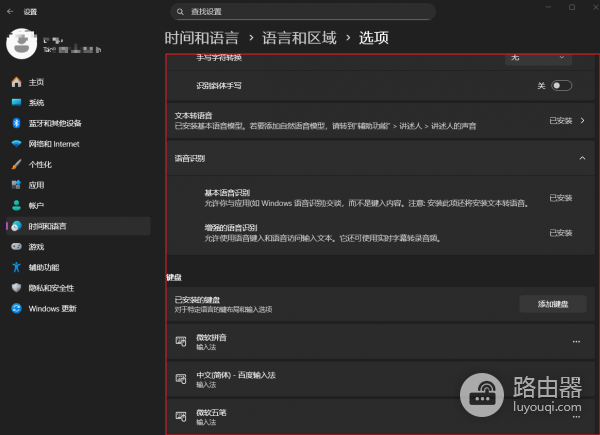Image resolution: width=600 pixels, height=435 pixels.
Task: Open the 帐户 sidebar entry
Action: tap(78, 205)
